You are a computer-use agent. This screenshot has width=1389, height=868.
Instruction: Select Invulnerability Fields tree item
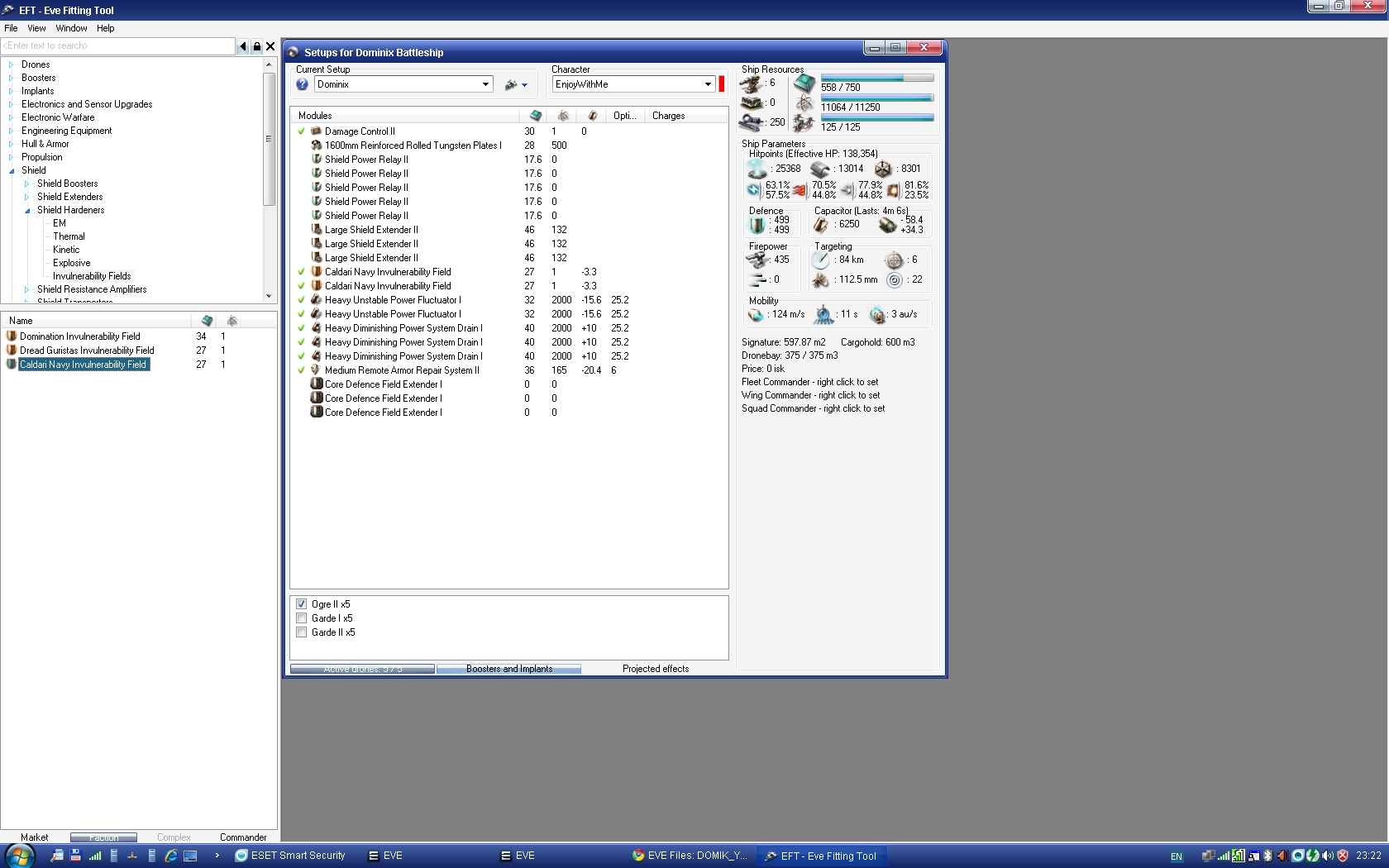click(x=92, y=276)
